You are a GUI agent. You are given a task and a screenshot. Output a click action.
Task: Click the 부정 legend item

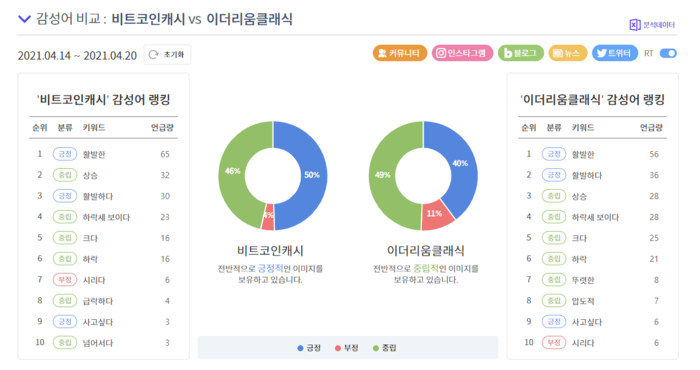click(346, 348)
